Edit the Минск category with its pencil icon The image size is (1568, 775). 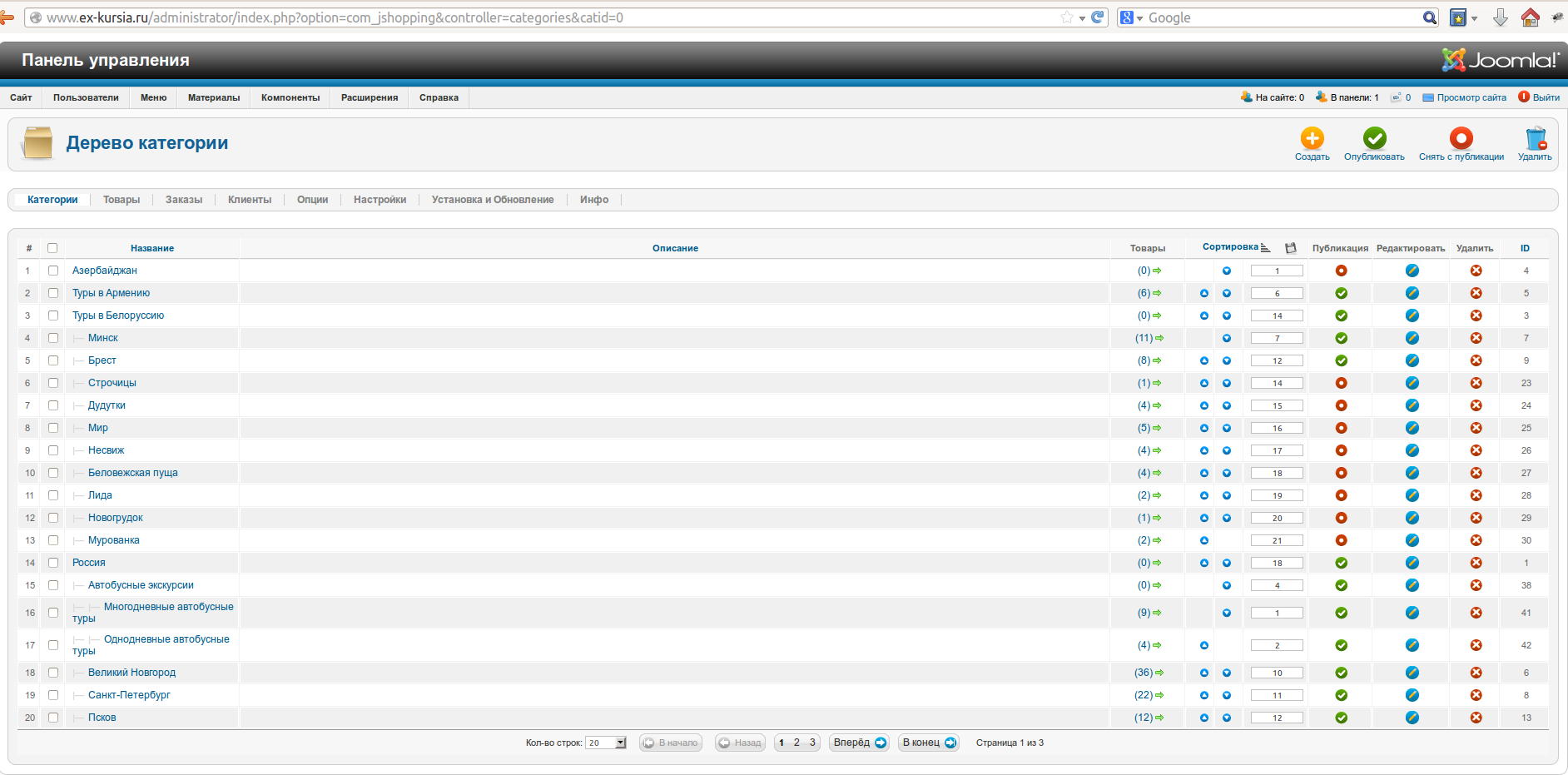pos(1412,338)
